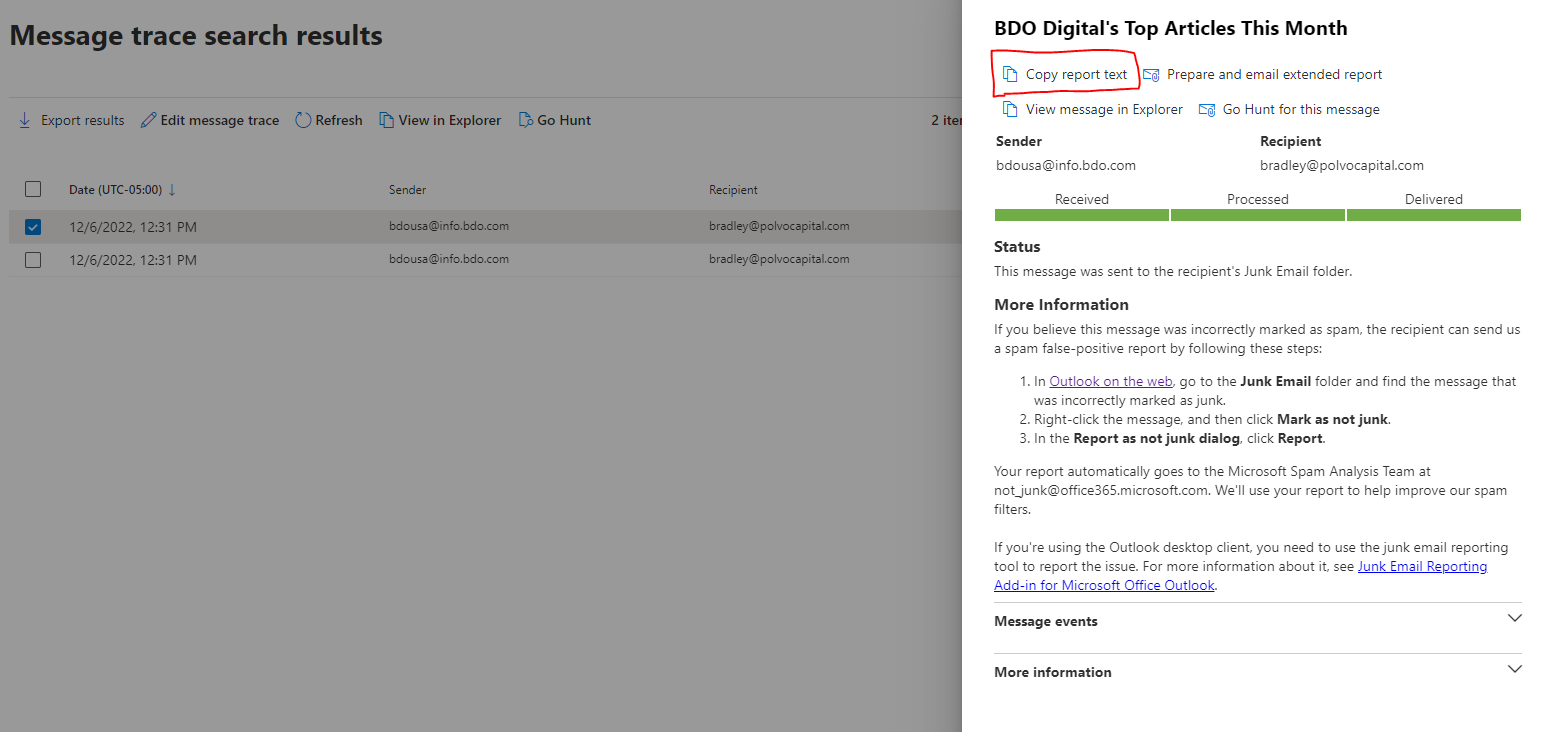
Task: Open Junk Email Reporting Add-in link
Action: (1241, 576)
